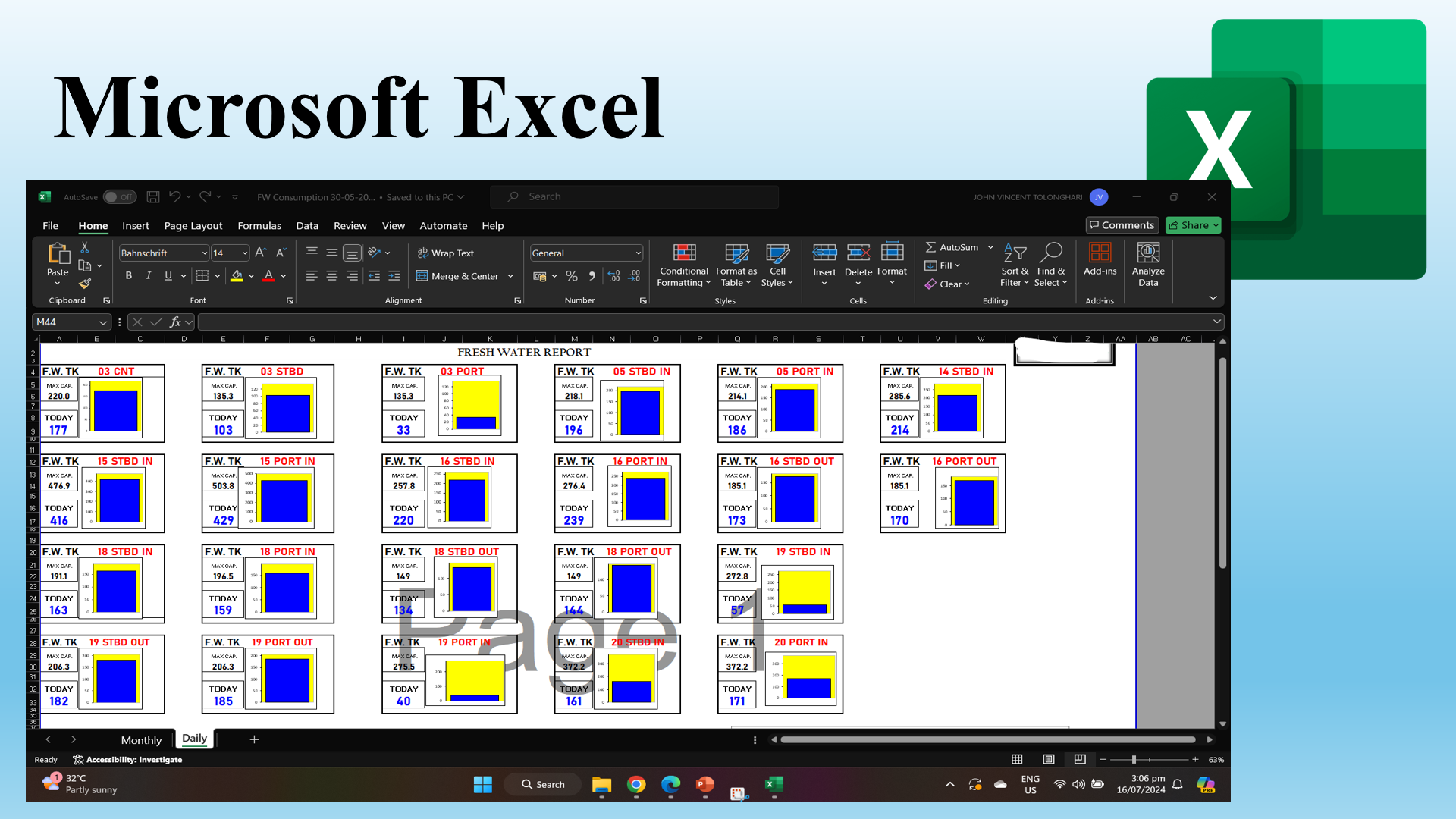Open PowerPoint from the taskbar
This screenshot has height=819, width=1456.
pyautogui.click(x=704, y=784)
